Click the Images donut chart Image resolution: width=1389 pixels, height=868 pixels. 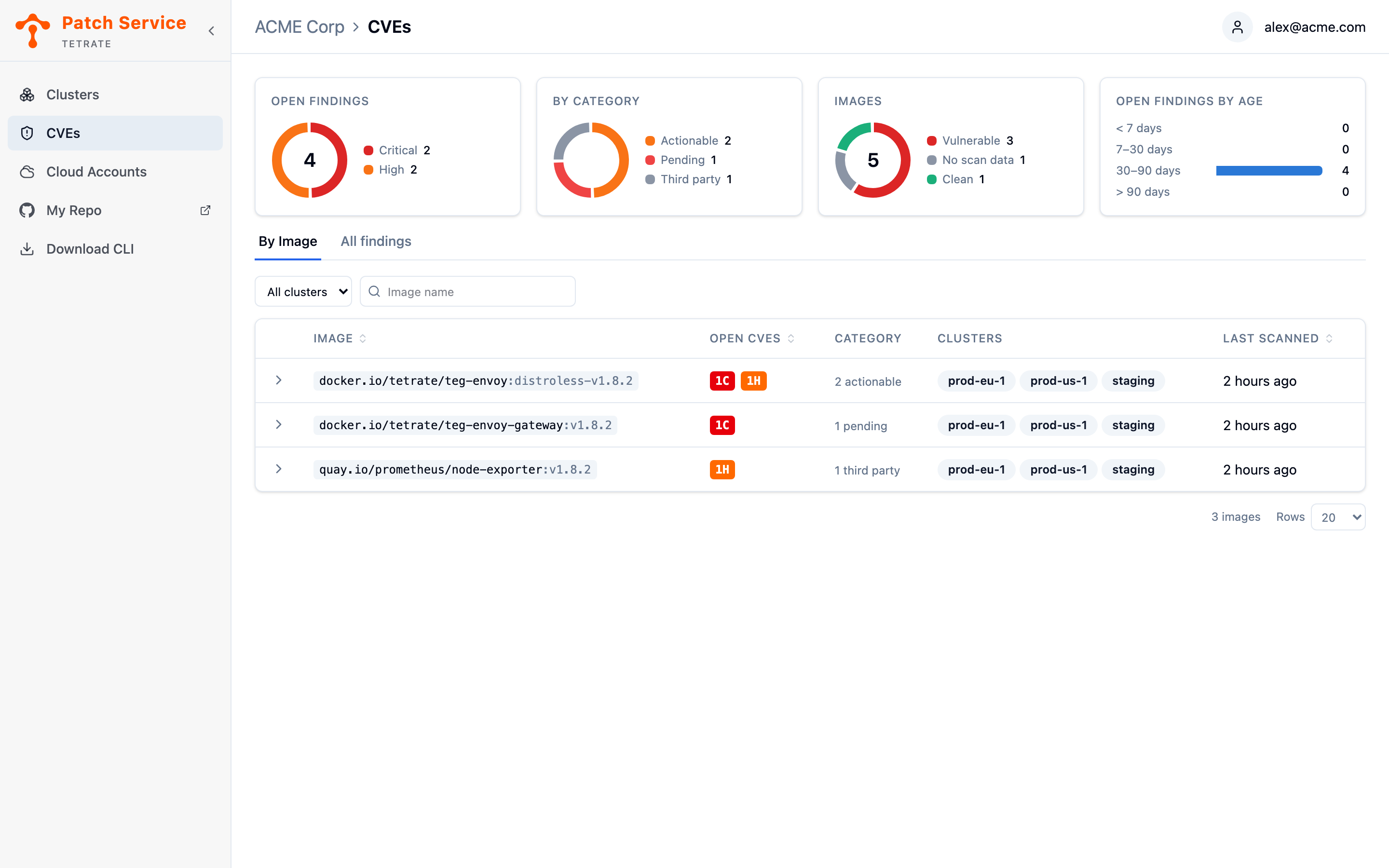872,160
